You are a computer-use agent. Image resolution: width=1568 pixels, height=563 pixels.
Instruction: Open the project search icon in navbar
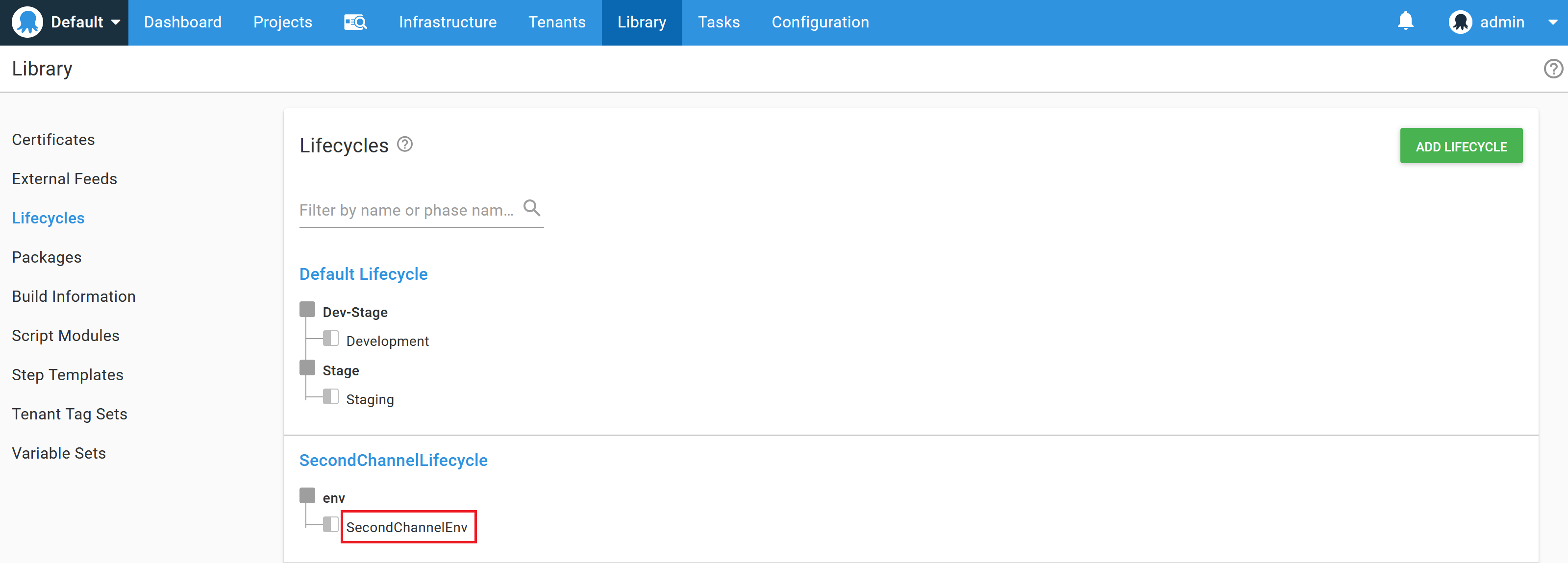point(355,23)
